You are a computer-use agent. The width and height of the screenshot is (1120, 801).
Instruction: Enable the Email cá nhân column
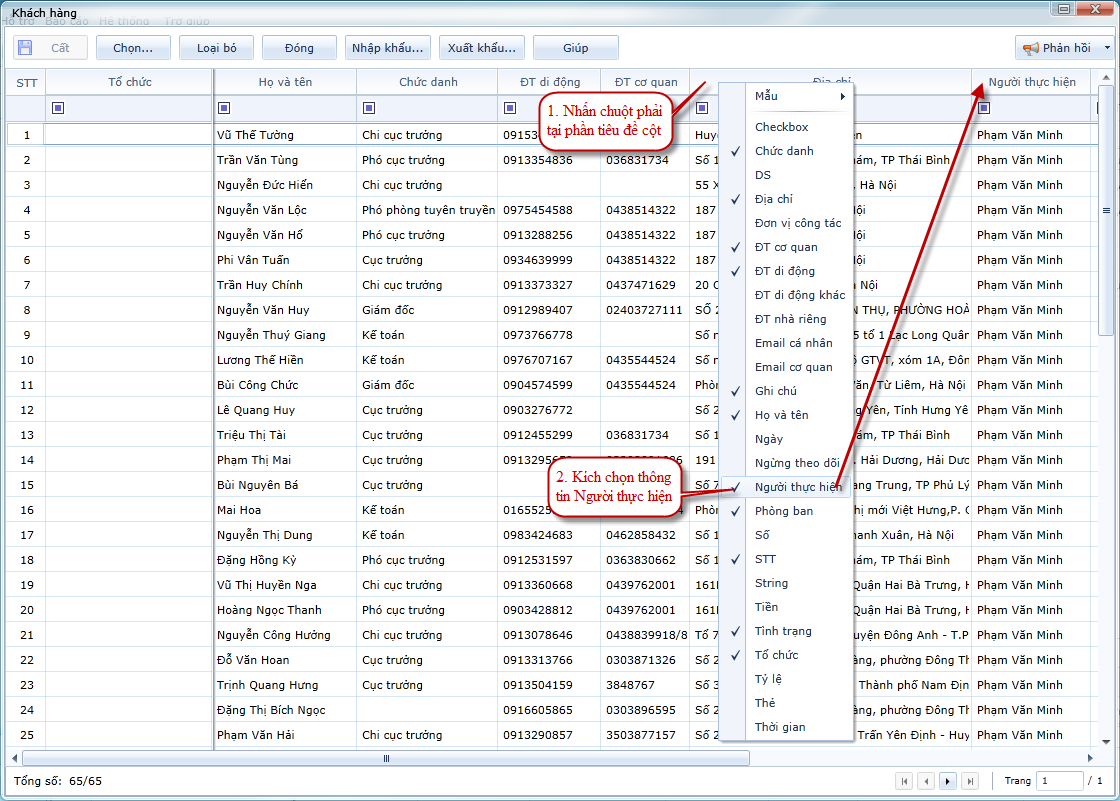coord(793,343)
